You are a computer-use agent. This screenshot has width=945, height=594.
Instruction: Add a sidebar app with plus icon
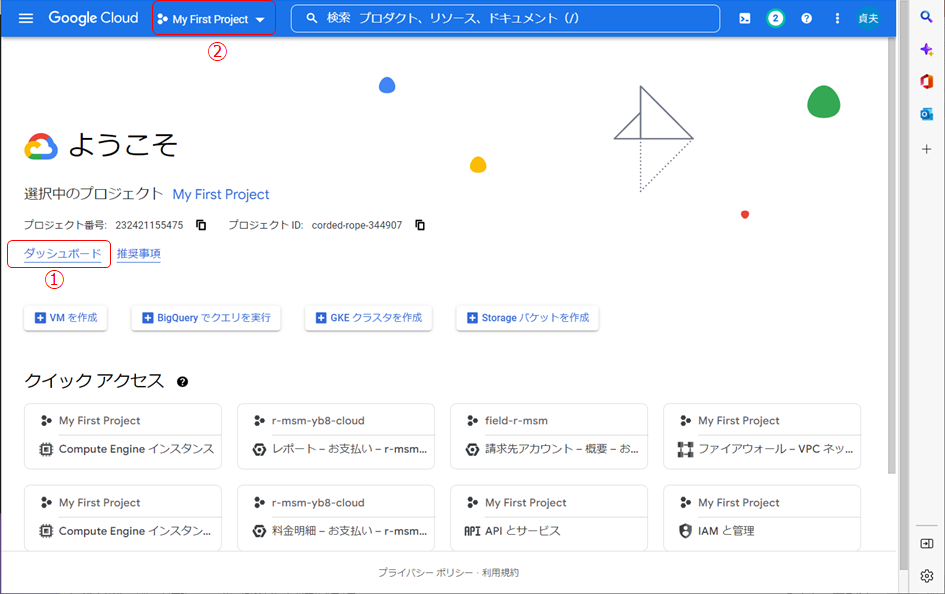point(927,149)
